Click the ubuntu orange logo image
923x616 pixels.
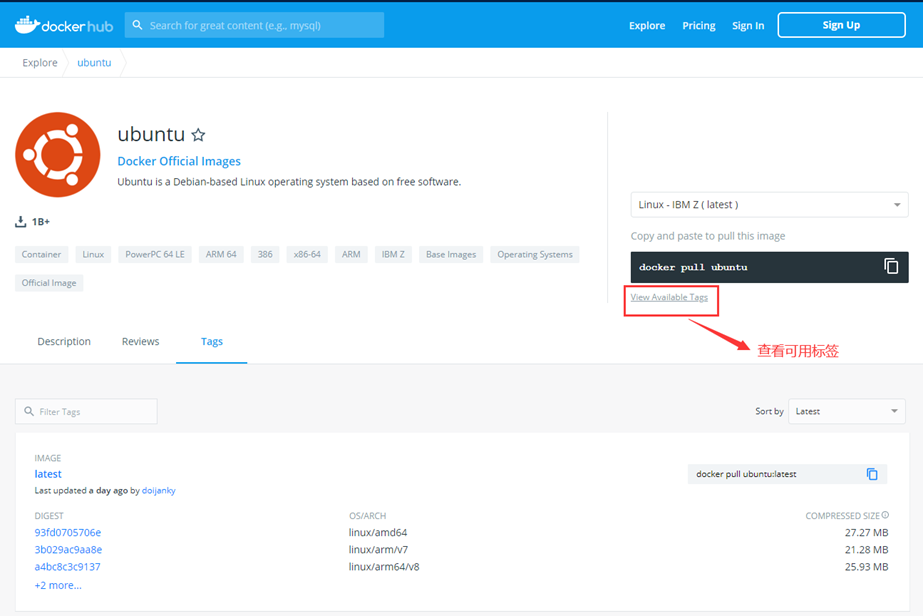[58, 155]
